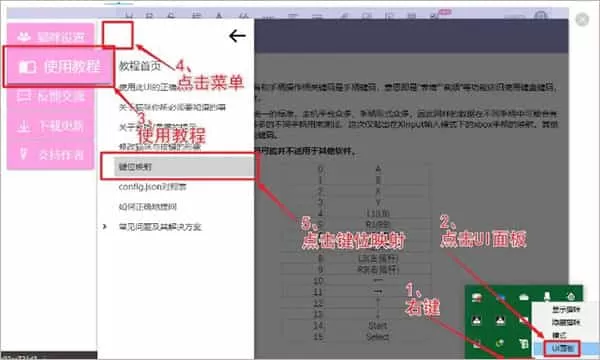Choose the first entry of the tray context menu
The width and height of the screenshot is (600, 360).
(x=566, y=310)
